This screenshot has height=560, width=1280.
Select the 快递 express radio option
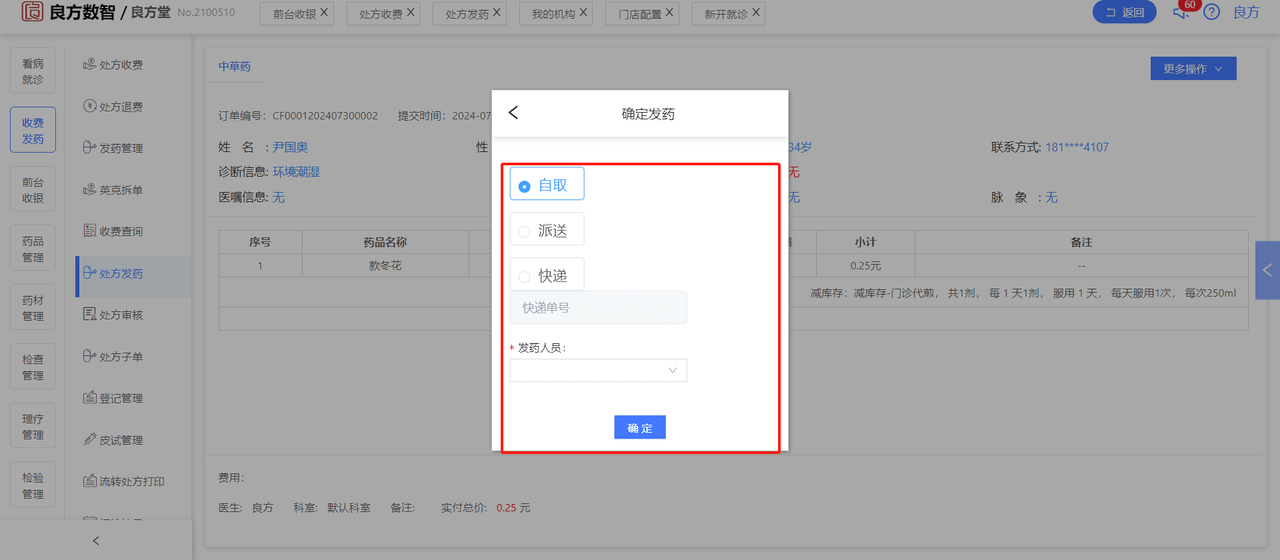546,275
